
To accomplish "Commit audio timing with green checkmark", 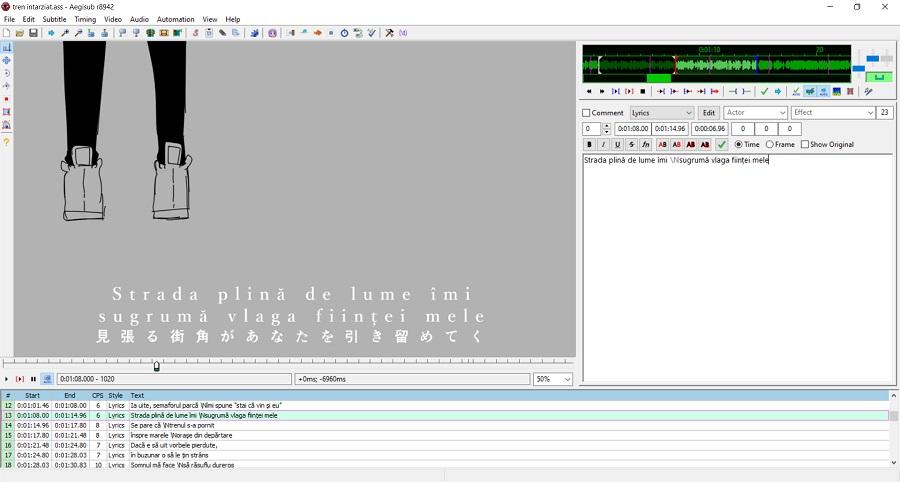I will coord(764,92).
